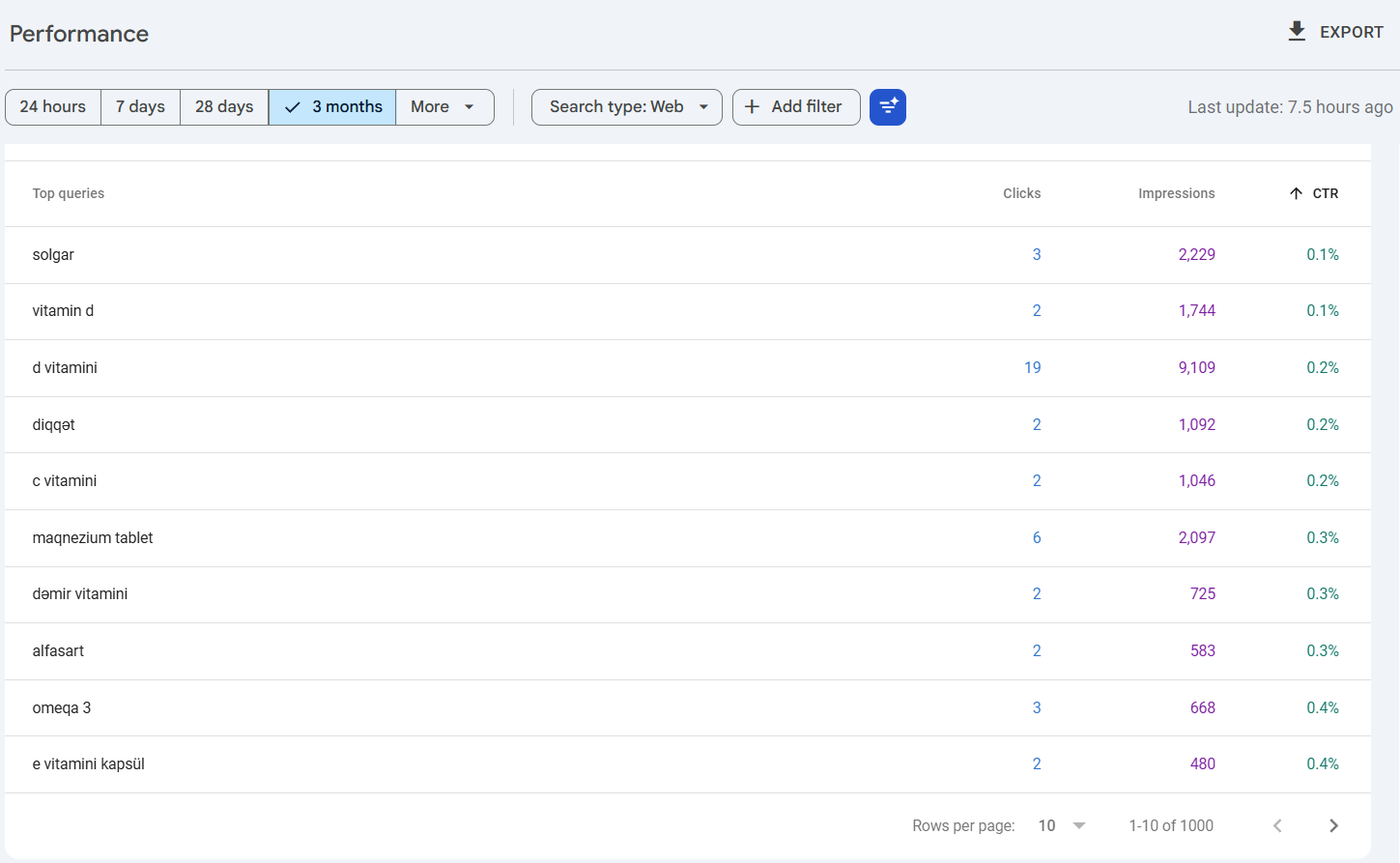Go to previous page of results

[1277, 825]
